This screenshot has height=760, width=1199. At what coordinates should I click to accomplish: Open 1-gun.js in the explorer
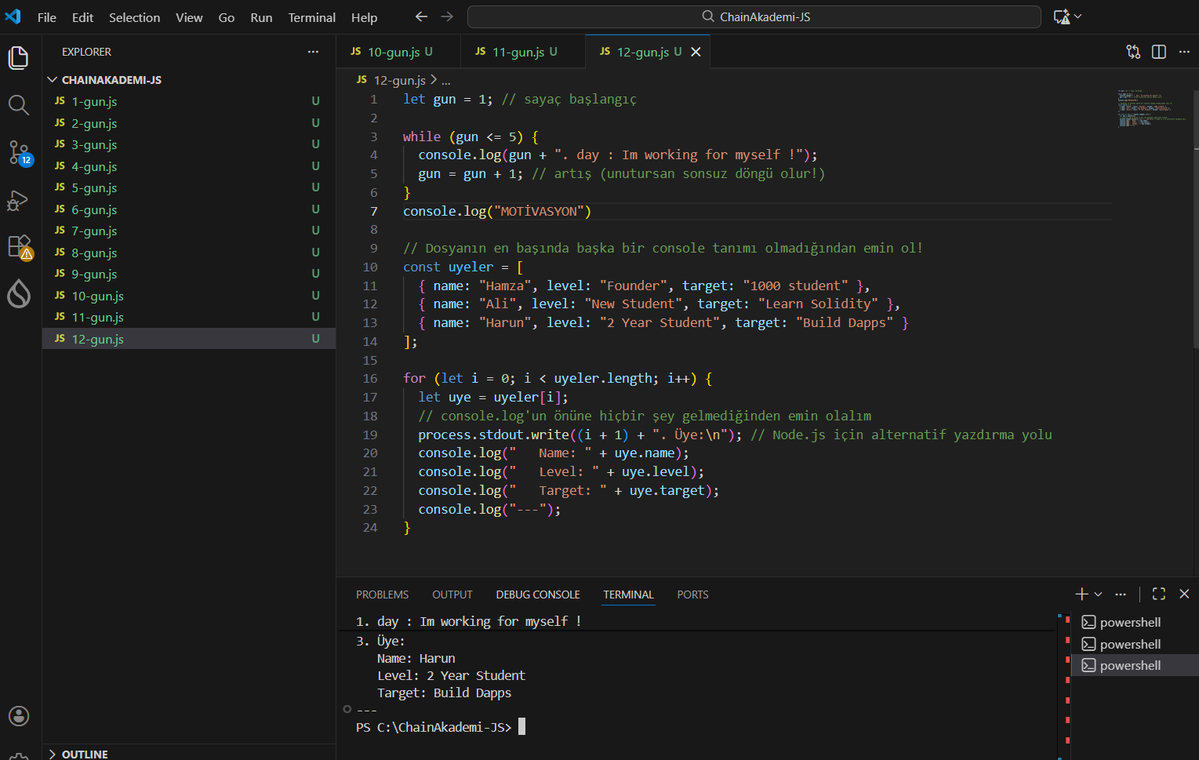(x=189, y=101)
